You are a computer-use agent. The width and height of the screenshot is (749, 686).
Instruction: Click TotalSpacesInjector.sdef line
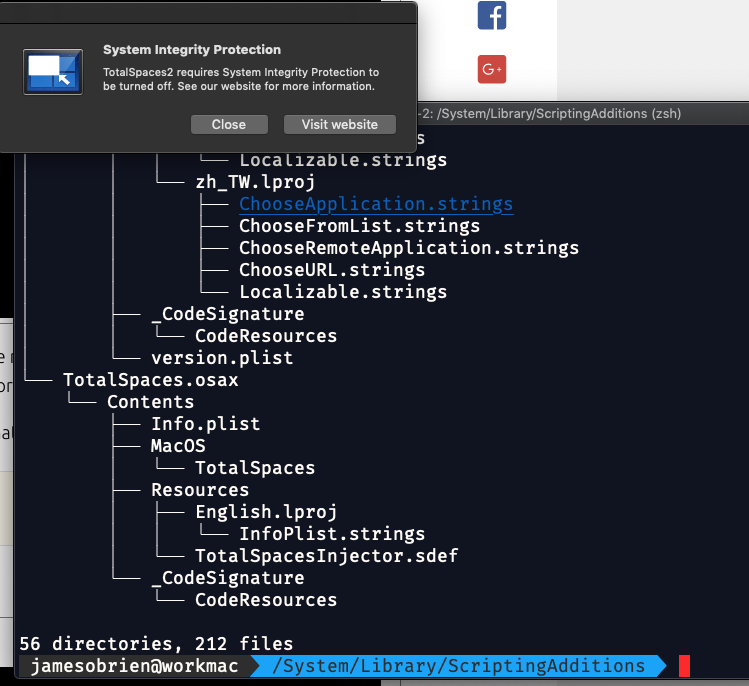pyautogui.click(x=327, y=556)
